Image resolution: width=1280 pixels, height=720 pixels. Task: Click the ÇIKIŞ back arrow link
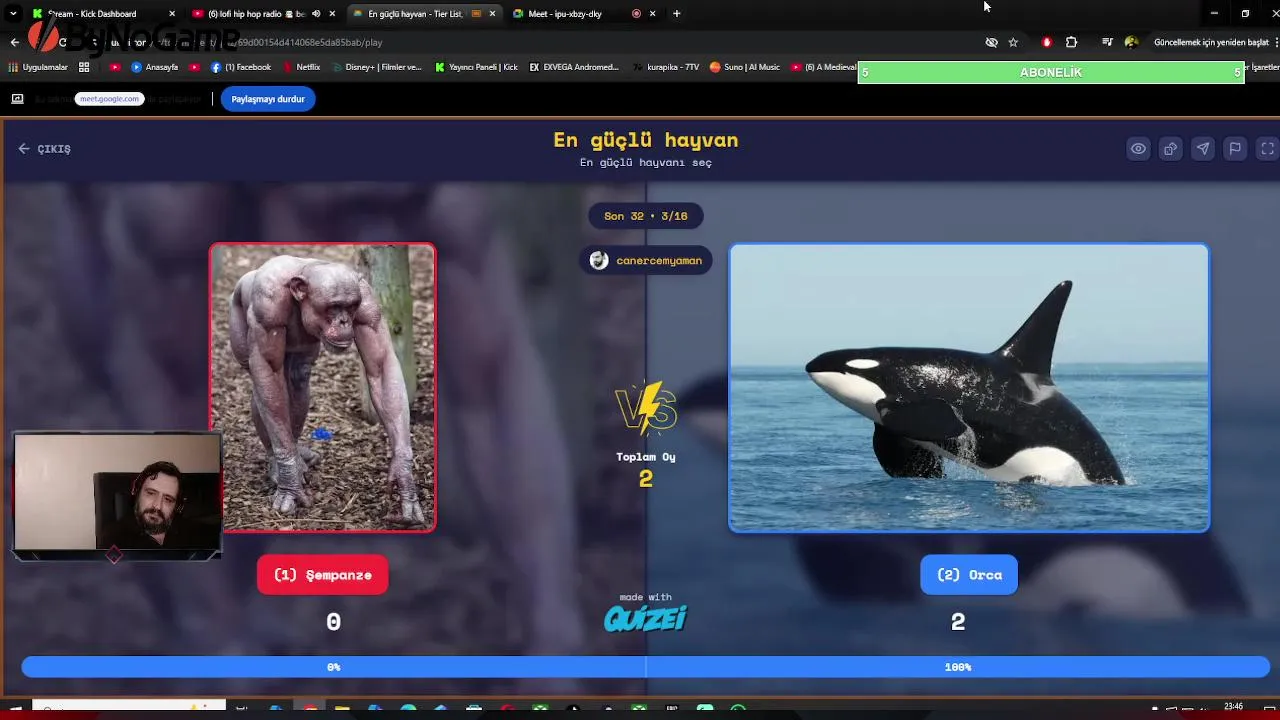point(44,149)
